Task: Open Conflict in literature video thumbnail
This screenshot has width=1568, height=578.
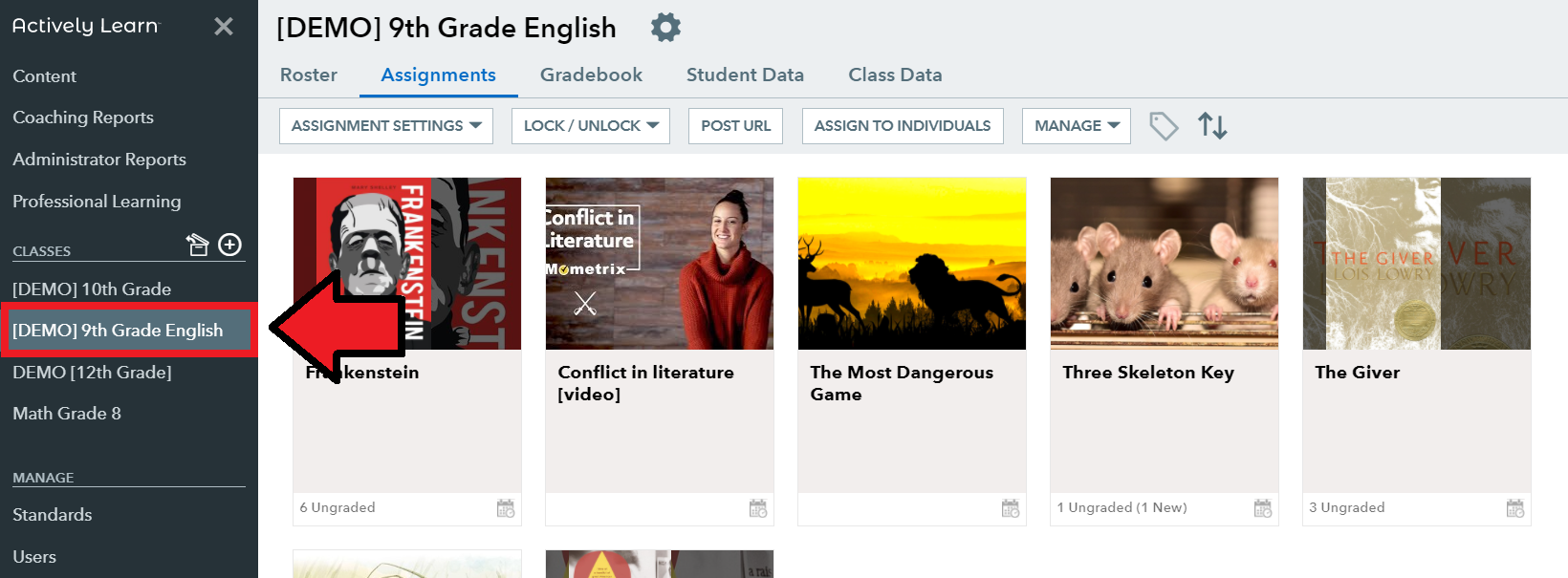Action: (x=660, y=264)
